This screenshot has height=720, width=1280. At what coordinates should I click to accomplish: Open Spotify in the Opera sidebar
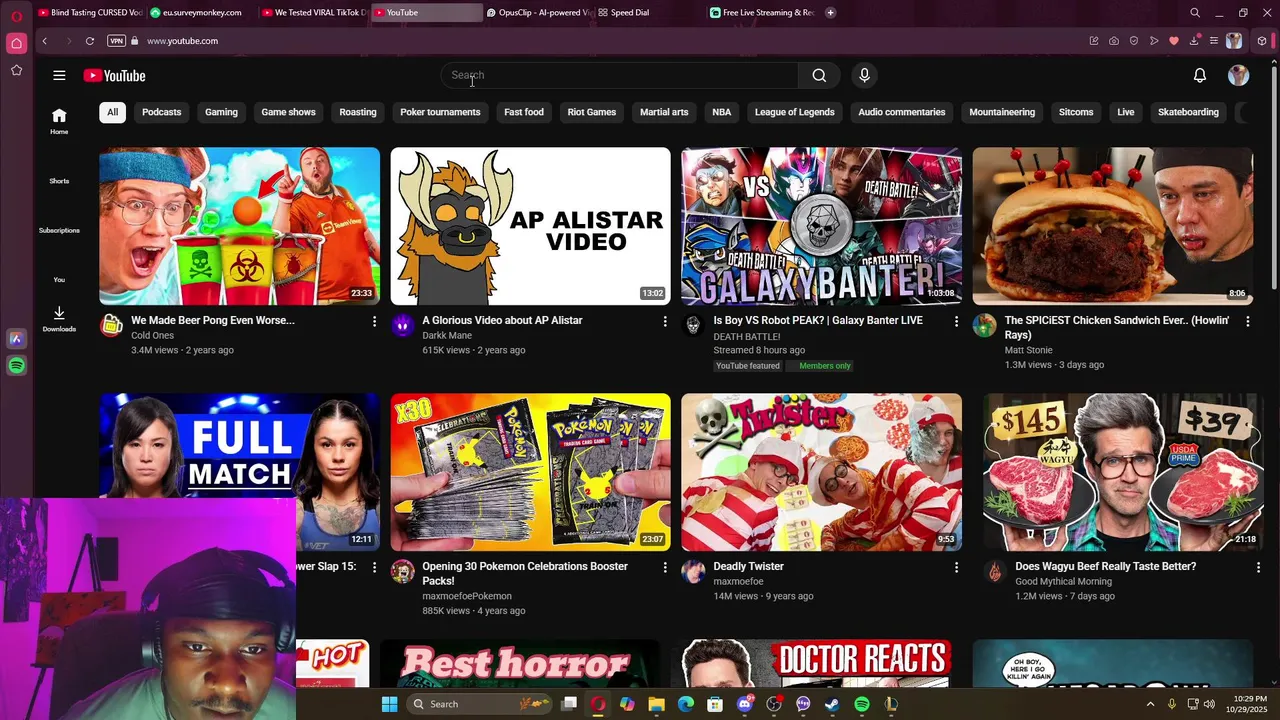(x=16, y=366)
